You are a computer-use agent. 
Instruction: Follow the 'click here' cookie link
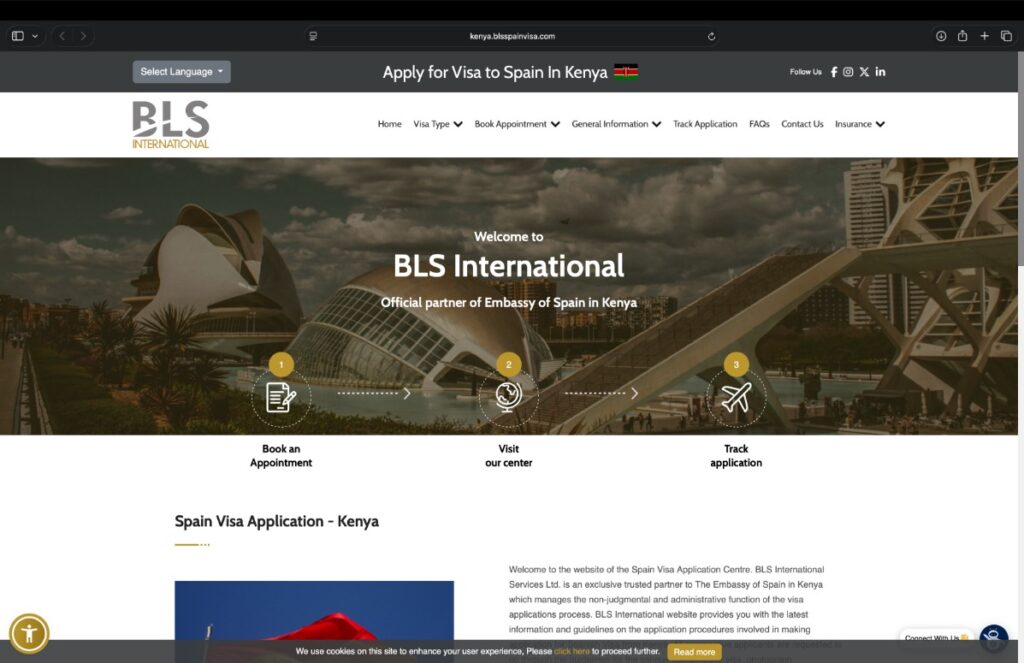(571, 651)
